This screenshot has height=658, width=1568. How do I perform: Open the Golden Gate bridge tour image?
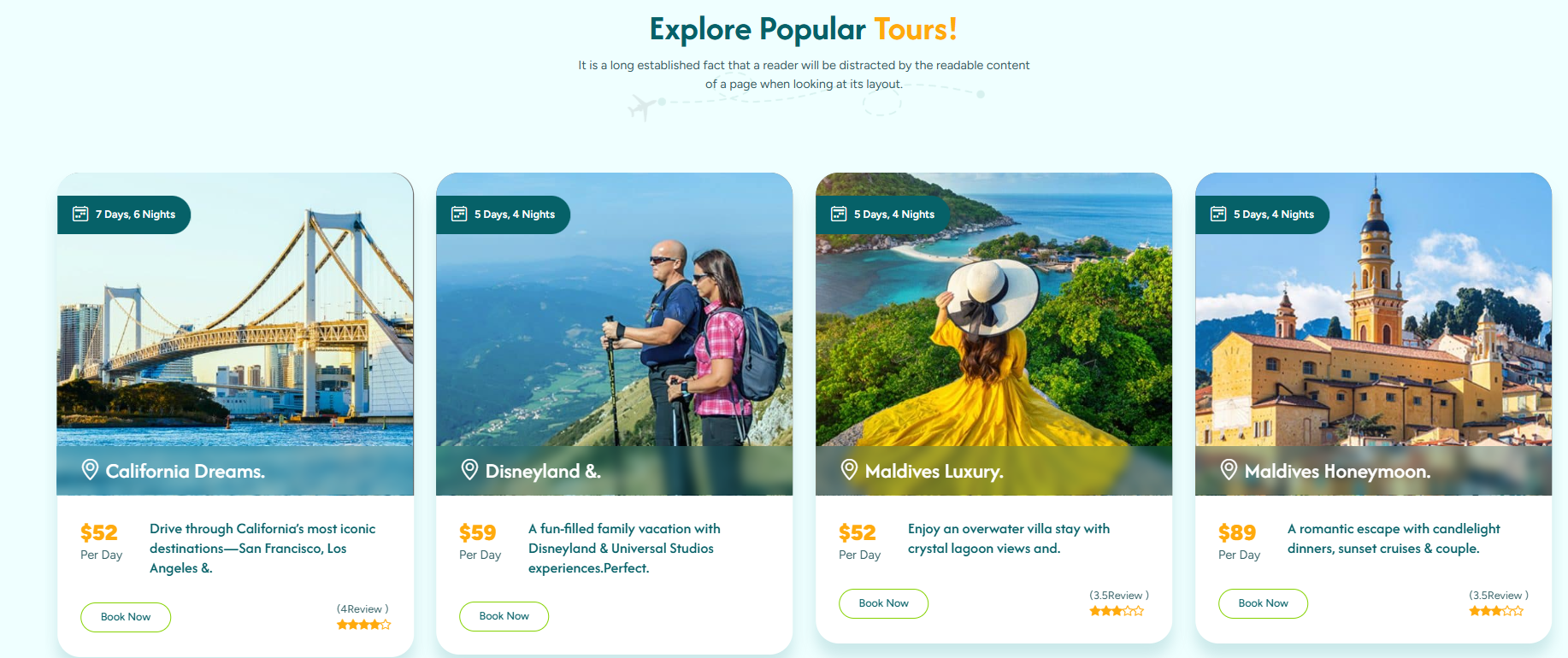[x=235, y=309]
